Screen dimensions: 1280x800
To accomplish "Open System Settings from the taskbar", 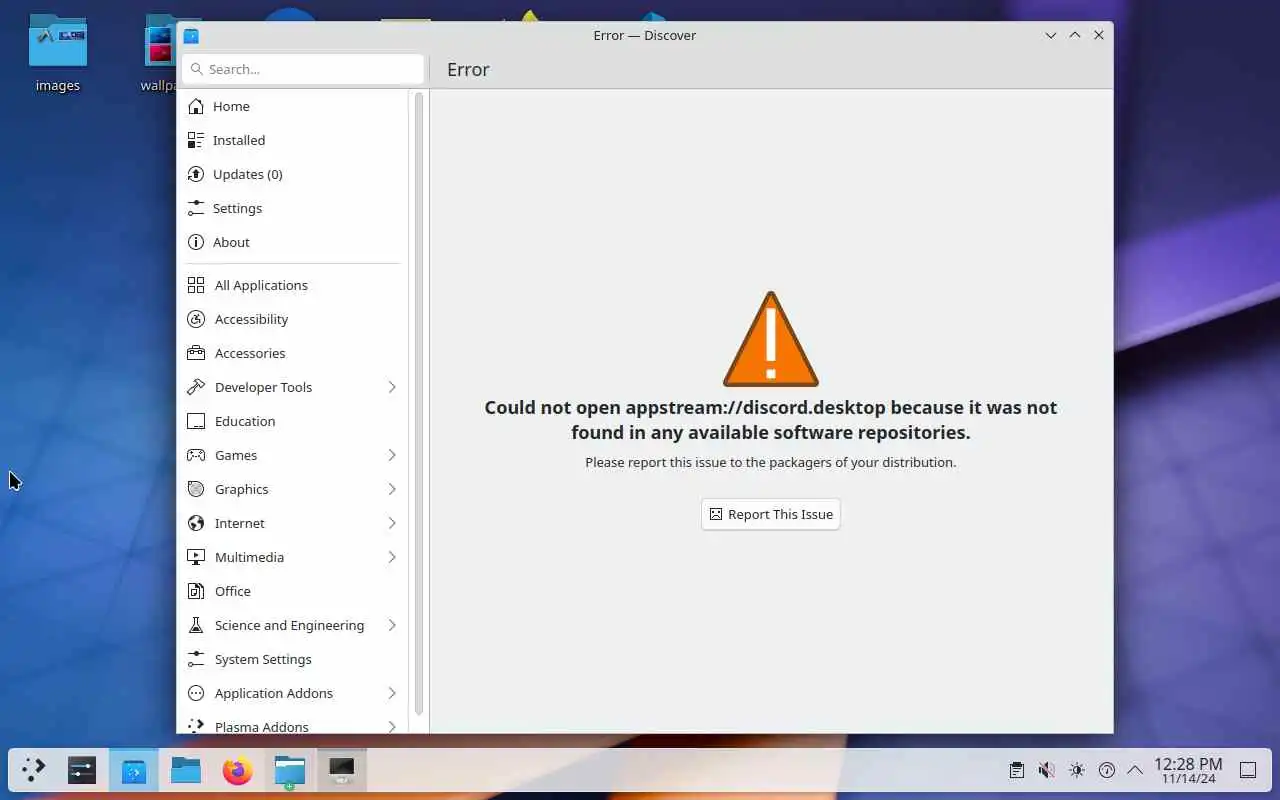I will pos(82,770).
